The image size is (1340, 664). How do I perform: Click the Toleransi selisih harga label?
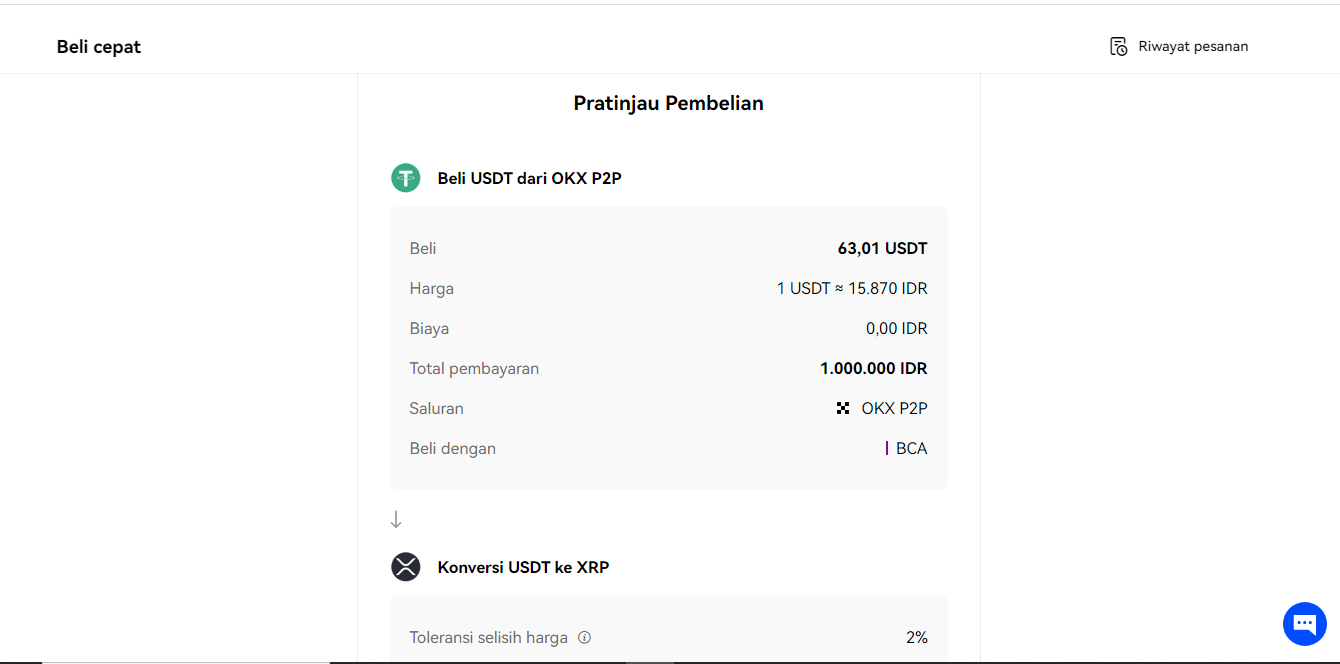click(x=488, y=637)
